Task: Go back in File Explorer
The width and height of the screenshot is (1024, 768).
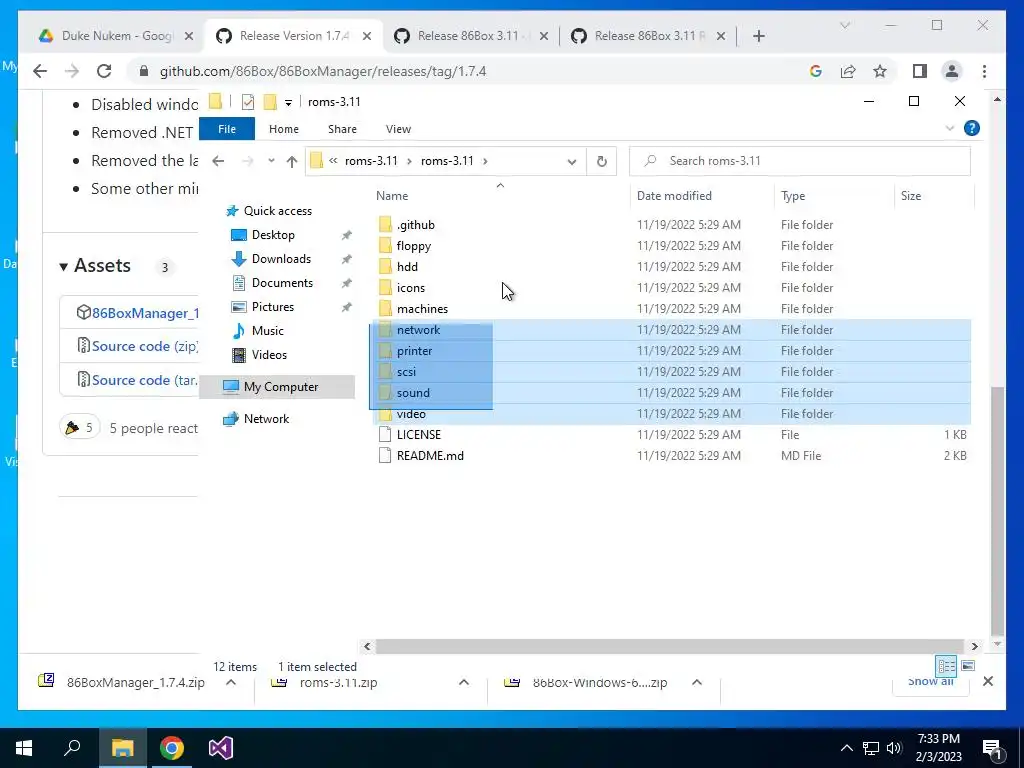Action: (x=218, y=161)
